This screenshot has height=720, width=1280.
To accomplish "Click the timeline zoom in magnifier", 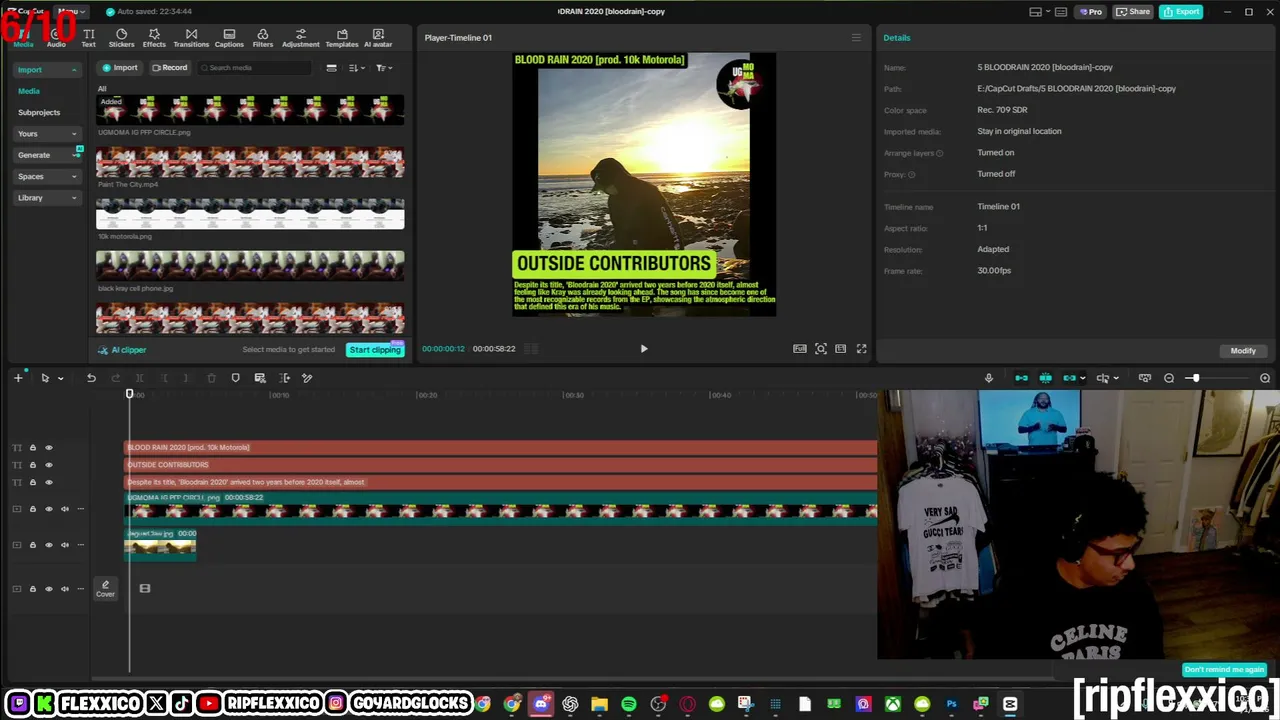I will 1265,378.
